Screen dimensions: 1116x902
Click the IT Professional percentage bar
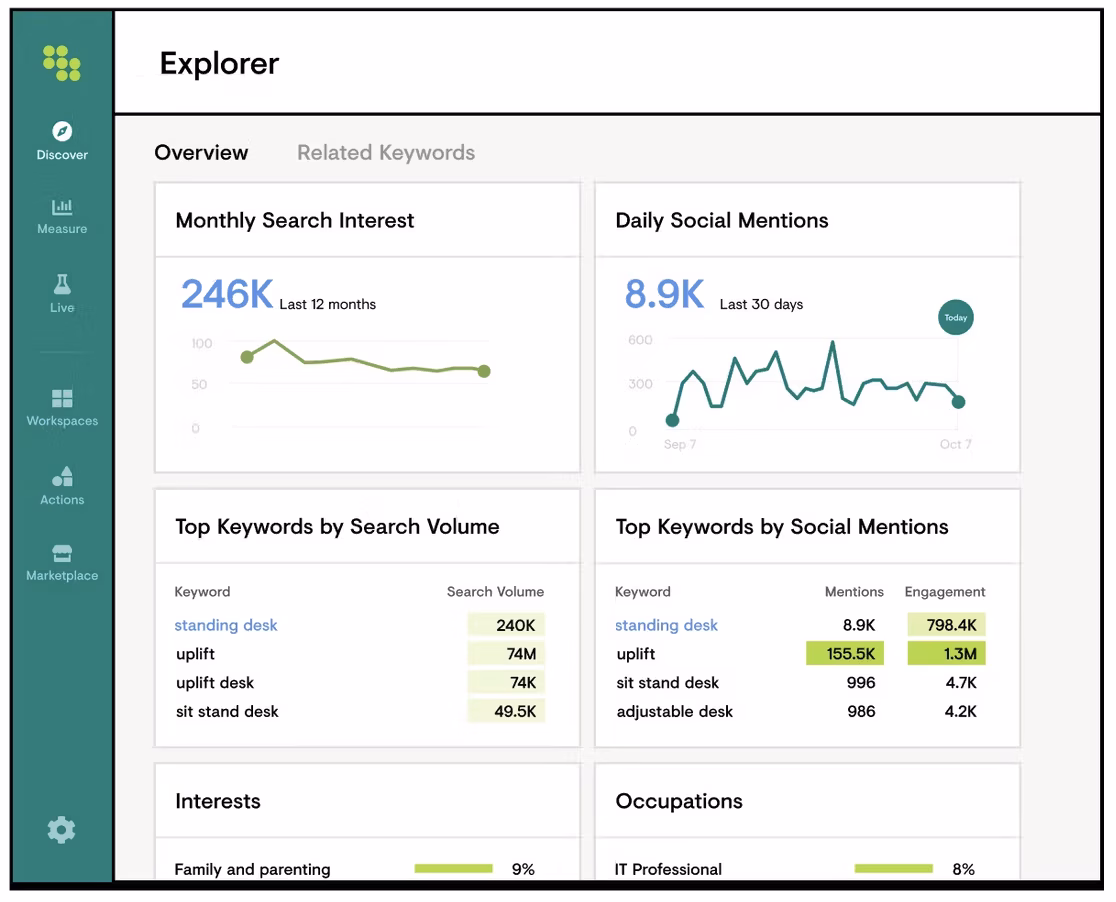click(893, 869)
